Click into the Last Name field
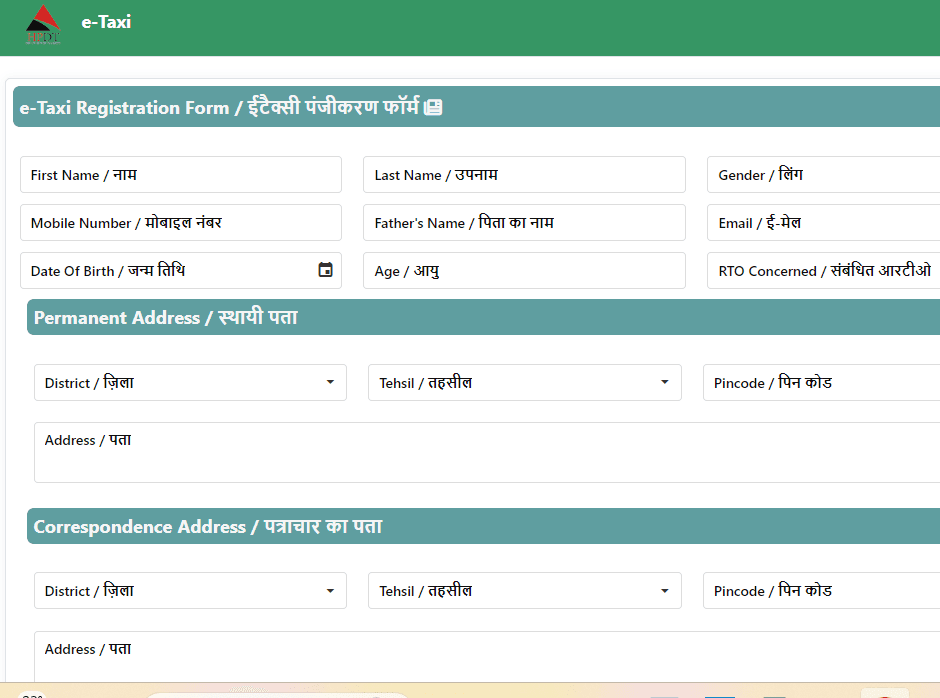The width and height of the screenshot is (940, 698). [524, 175]
